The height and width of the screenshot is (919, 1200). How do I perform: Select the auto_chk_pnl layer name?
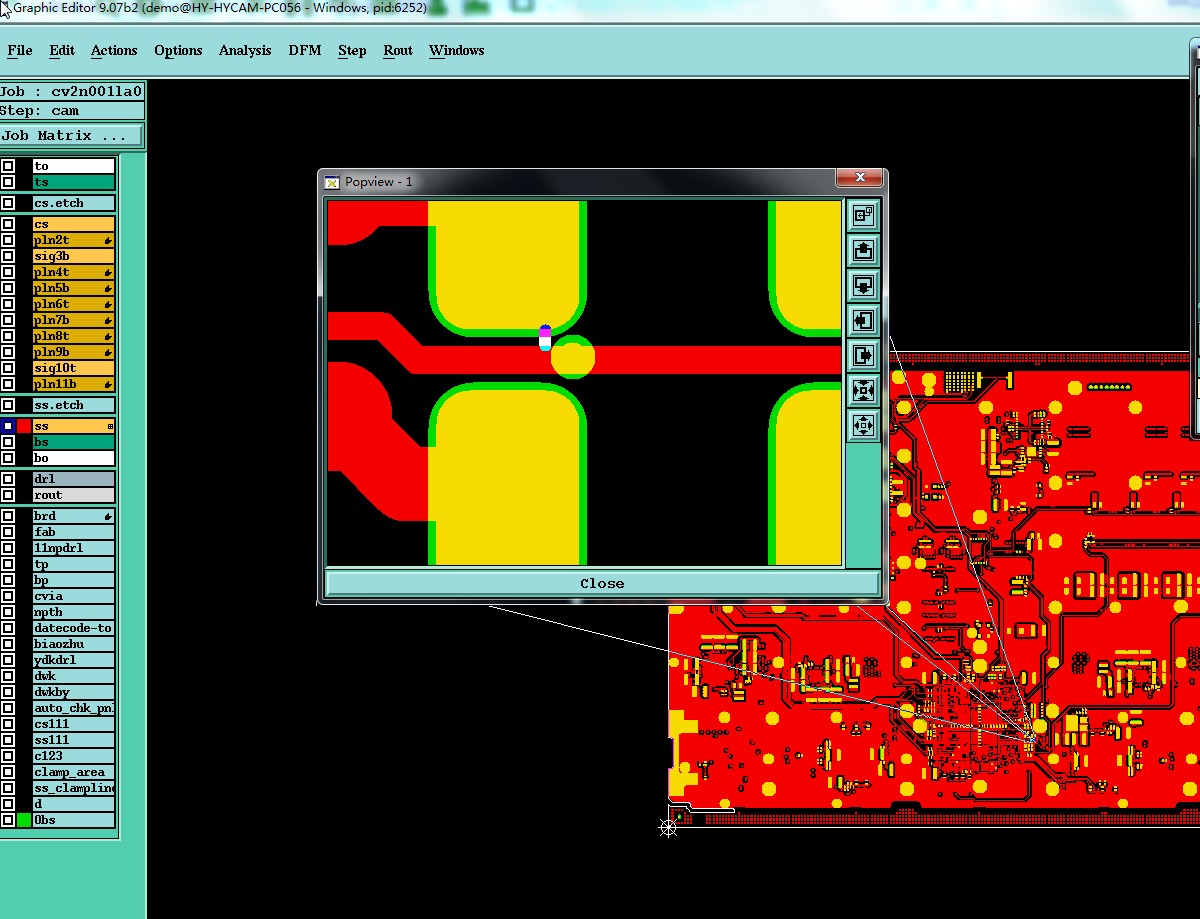pyautogui.click(x=74, y=708)
